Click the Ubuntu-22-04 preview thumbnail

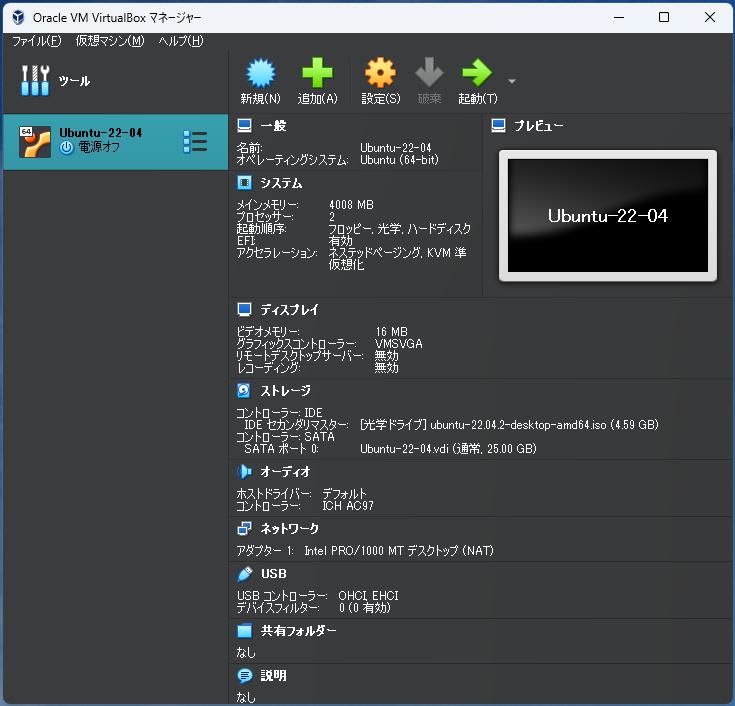pyautogui.click(x=608, y=216)
